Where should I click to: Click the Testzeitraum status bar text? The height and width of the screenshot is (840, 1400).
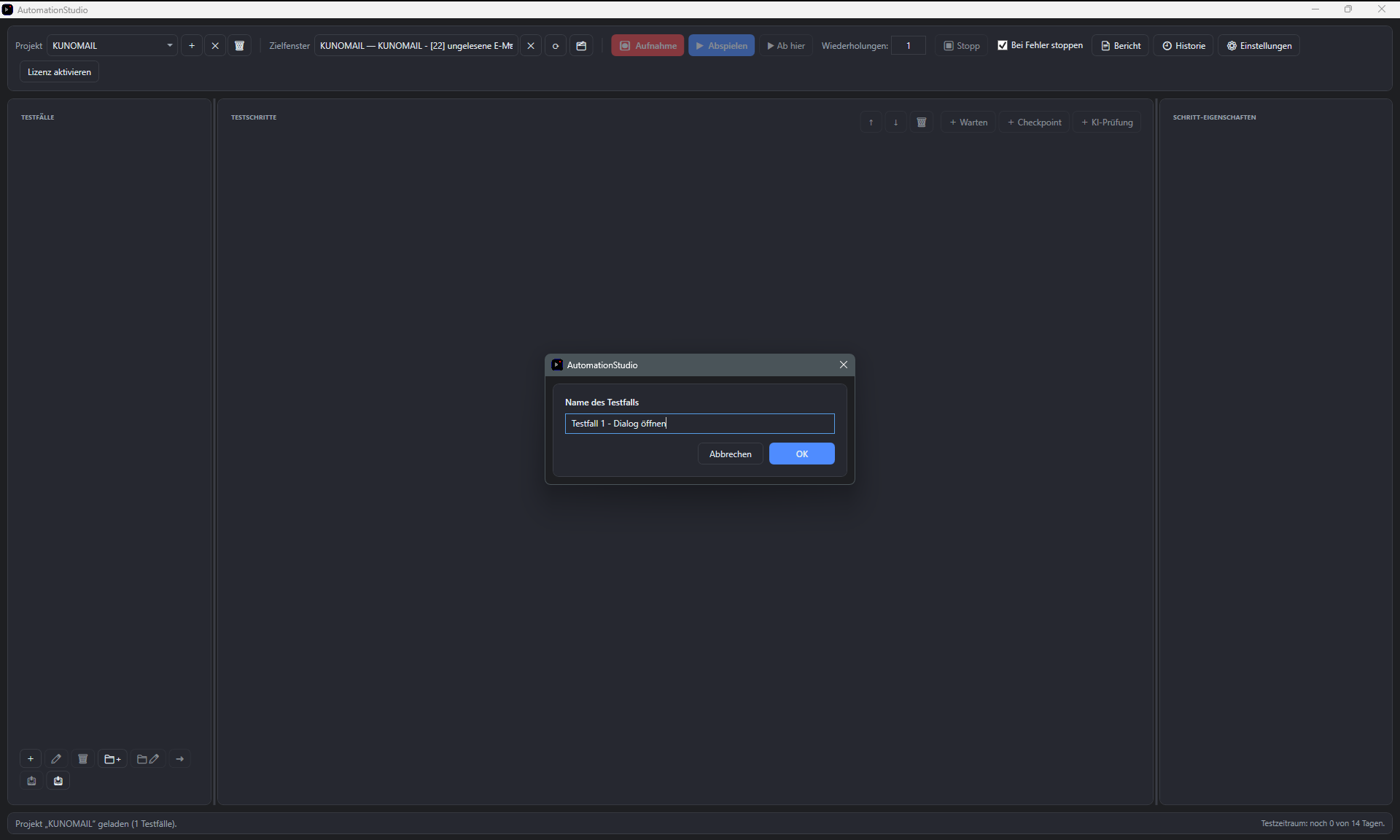[1323, 823]
